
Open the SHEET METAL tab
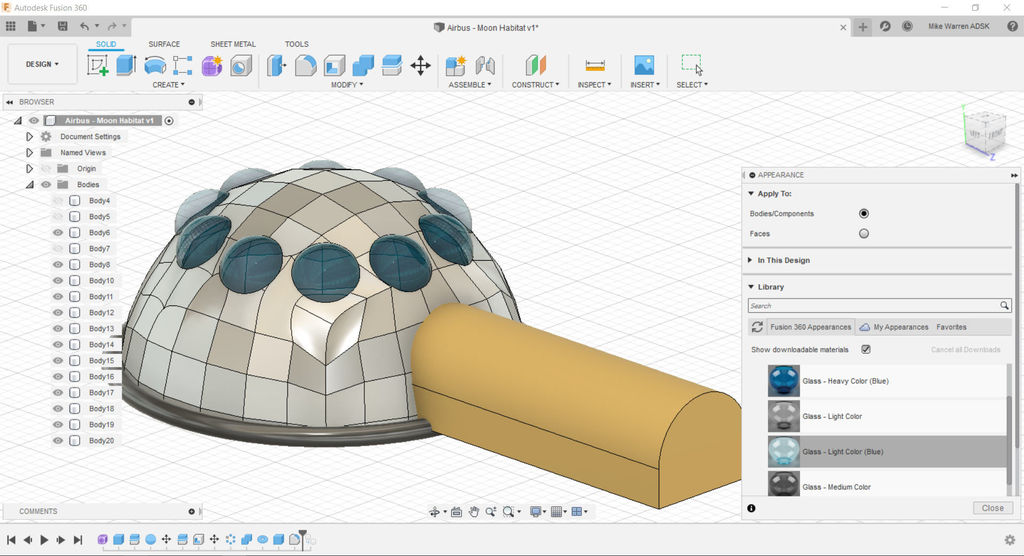tap(233, 44)
